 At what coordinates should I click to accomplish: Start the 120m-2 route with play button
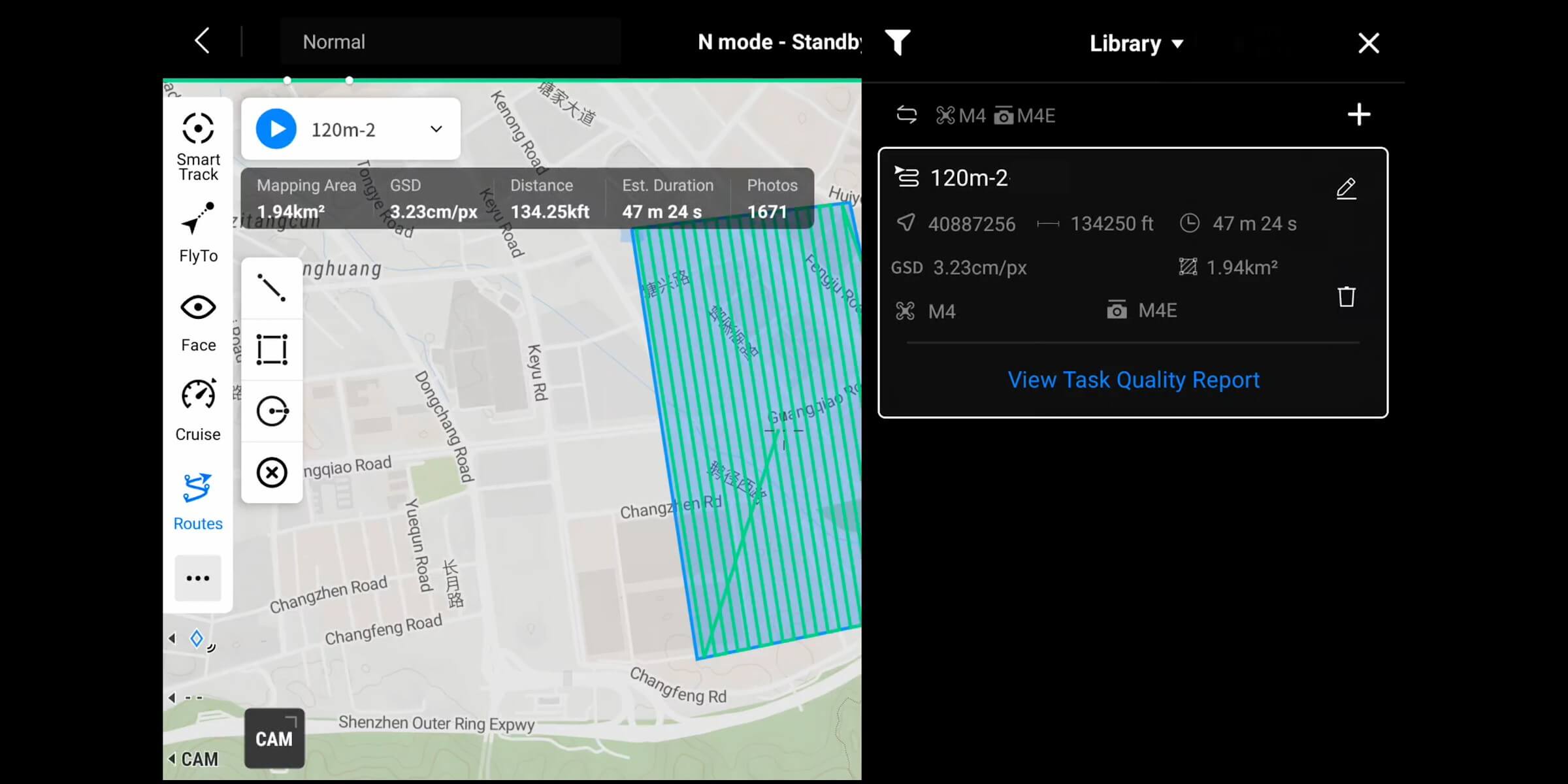276,129
